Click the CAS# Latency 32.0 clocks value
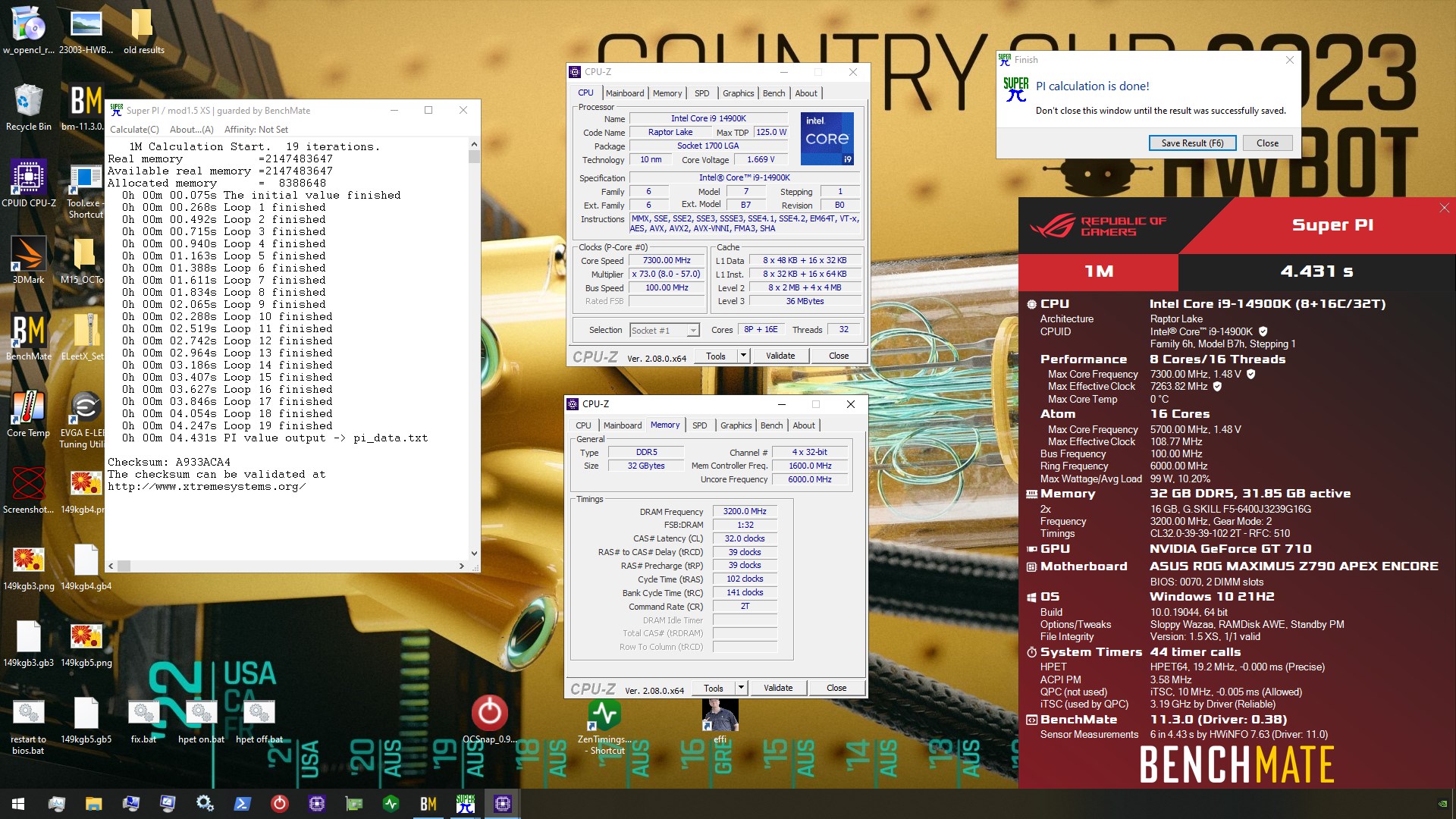Image resolution: width=1456 pixels, height=819 pixels. click(745, 538)
